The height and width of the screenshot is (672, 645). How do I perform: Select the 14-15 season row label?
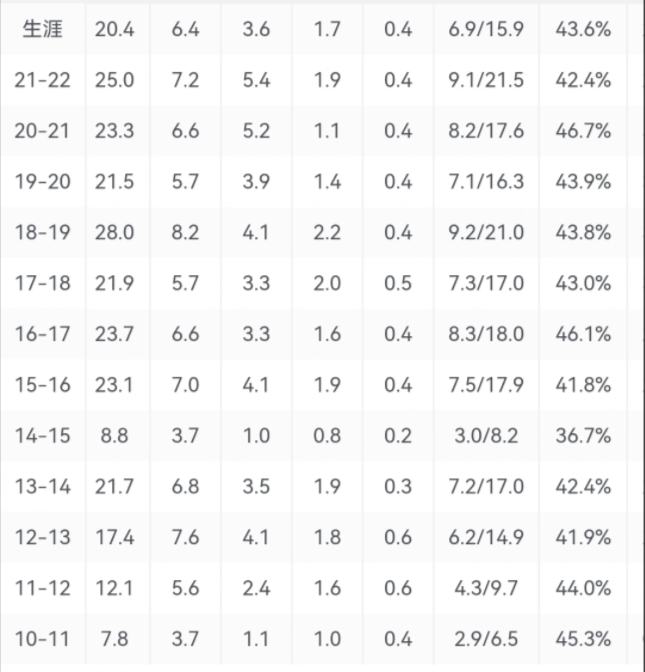(43, 436)
